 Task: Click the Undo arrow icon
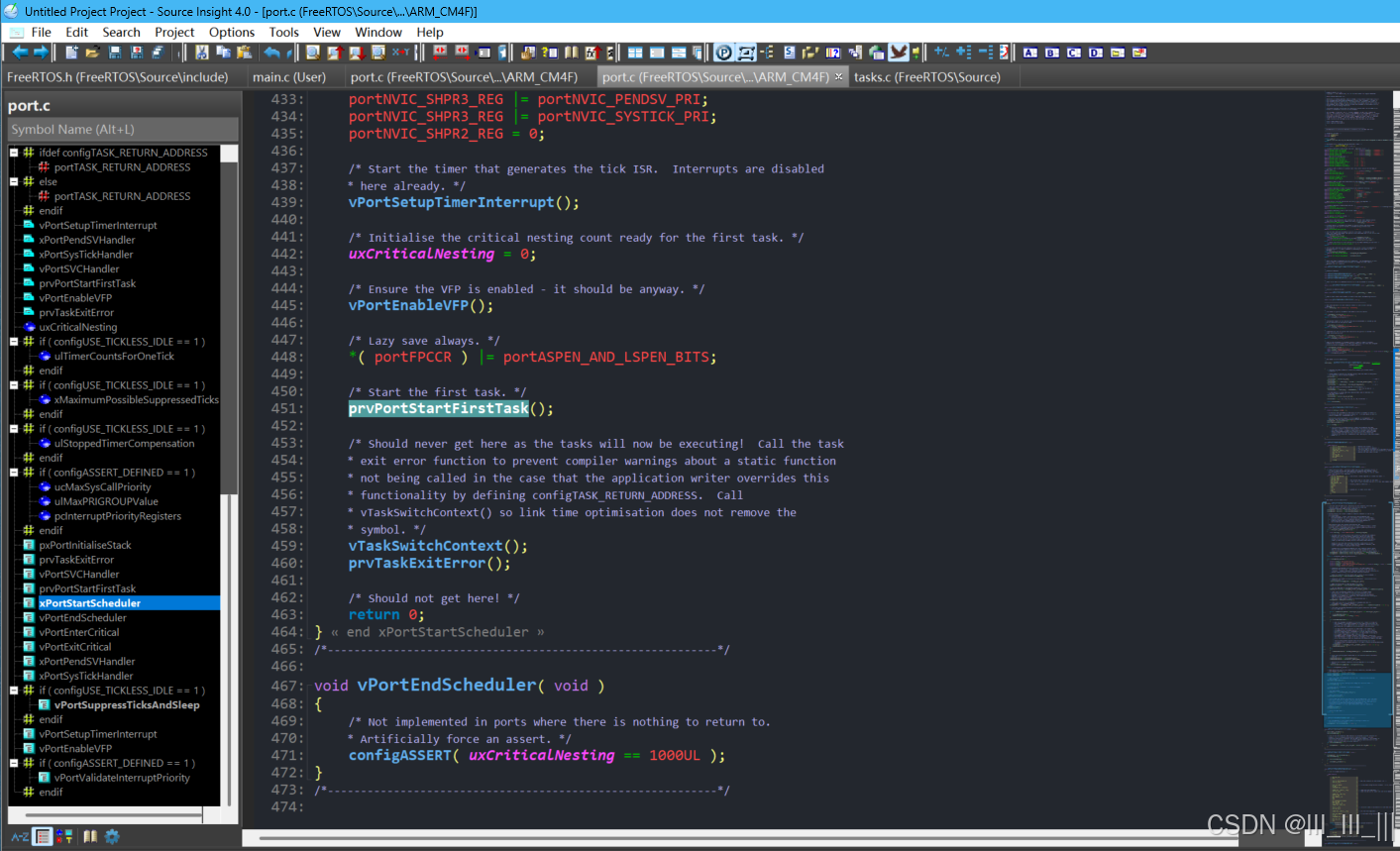[x=271, y=53]
